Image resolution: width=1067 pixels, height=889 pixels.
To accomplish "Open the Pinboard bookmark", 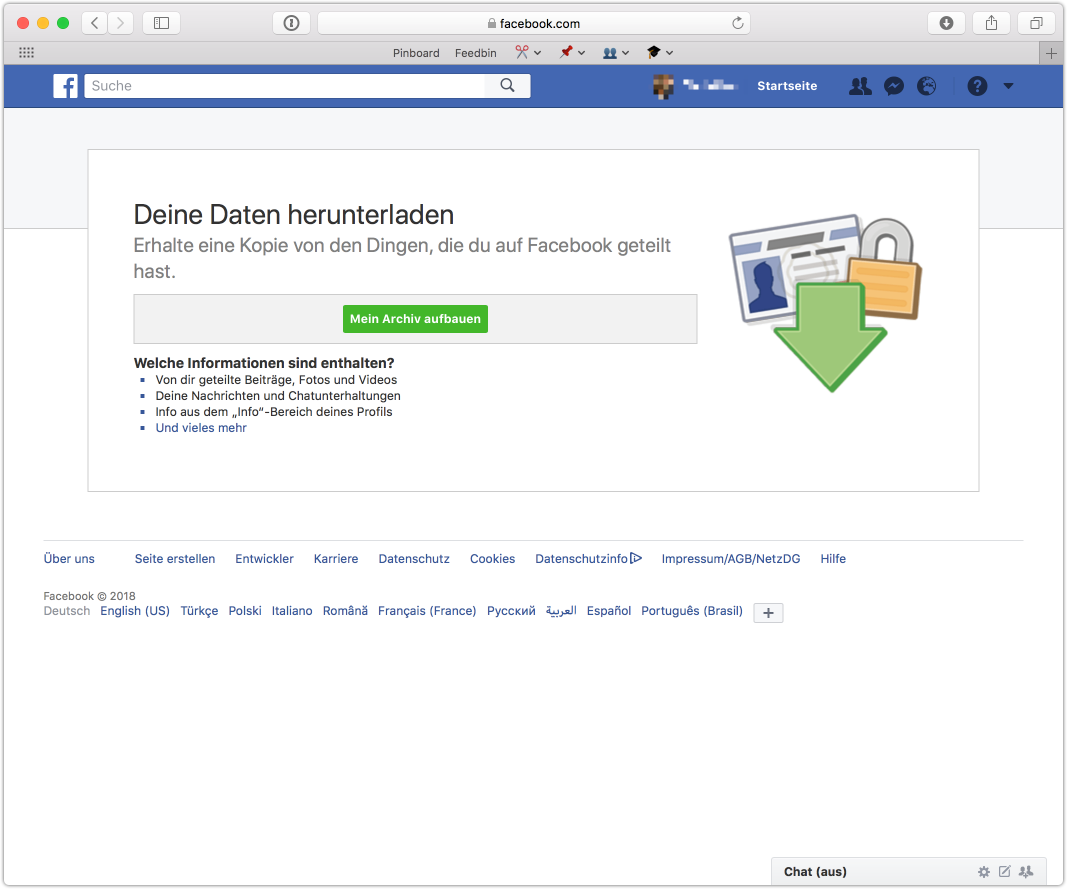I will [x=416, y=53].
